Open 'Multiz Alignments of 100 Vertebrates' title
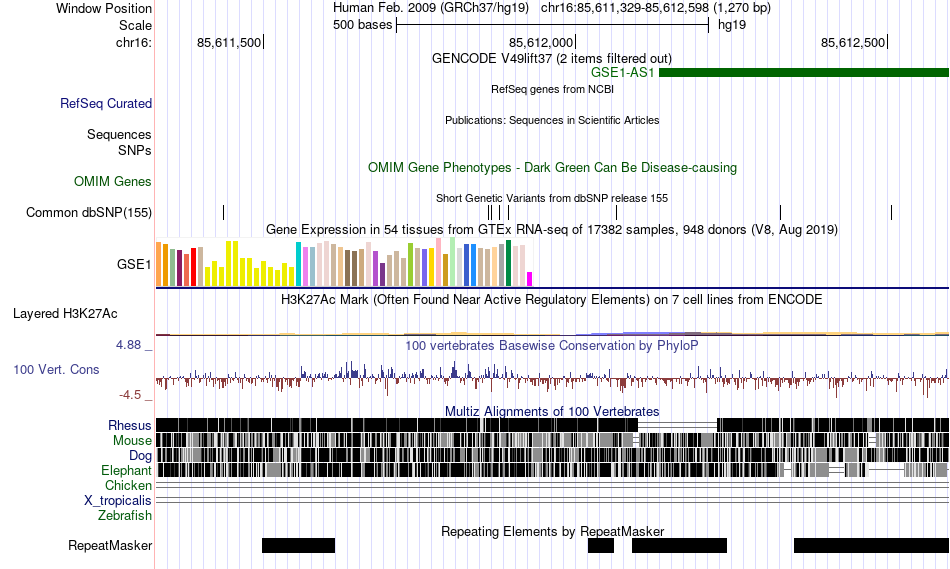 552,411
